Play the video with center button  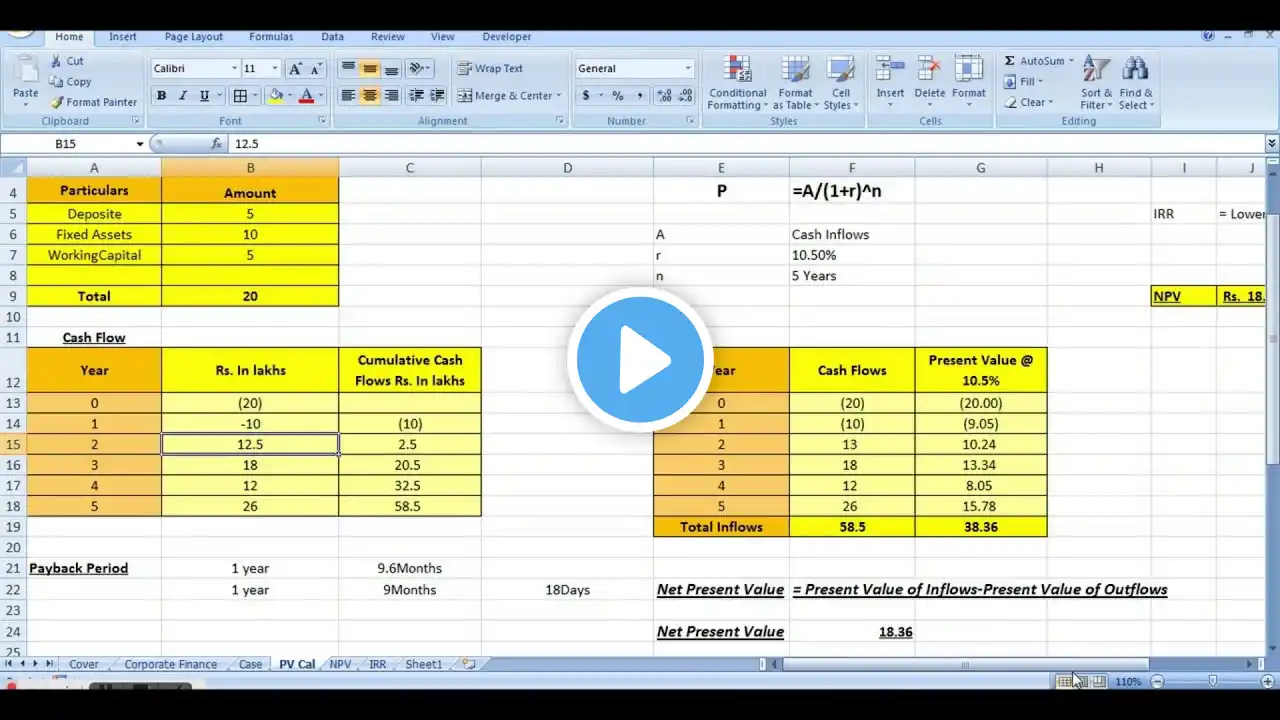coord(640,360)
